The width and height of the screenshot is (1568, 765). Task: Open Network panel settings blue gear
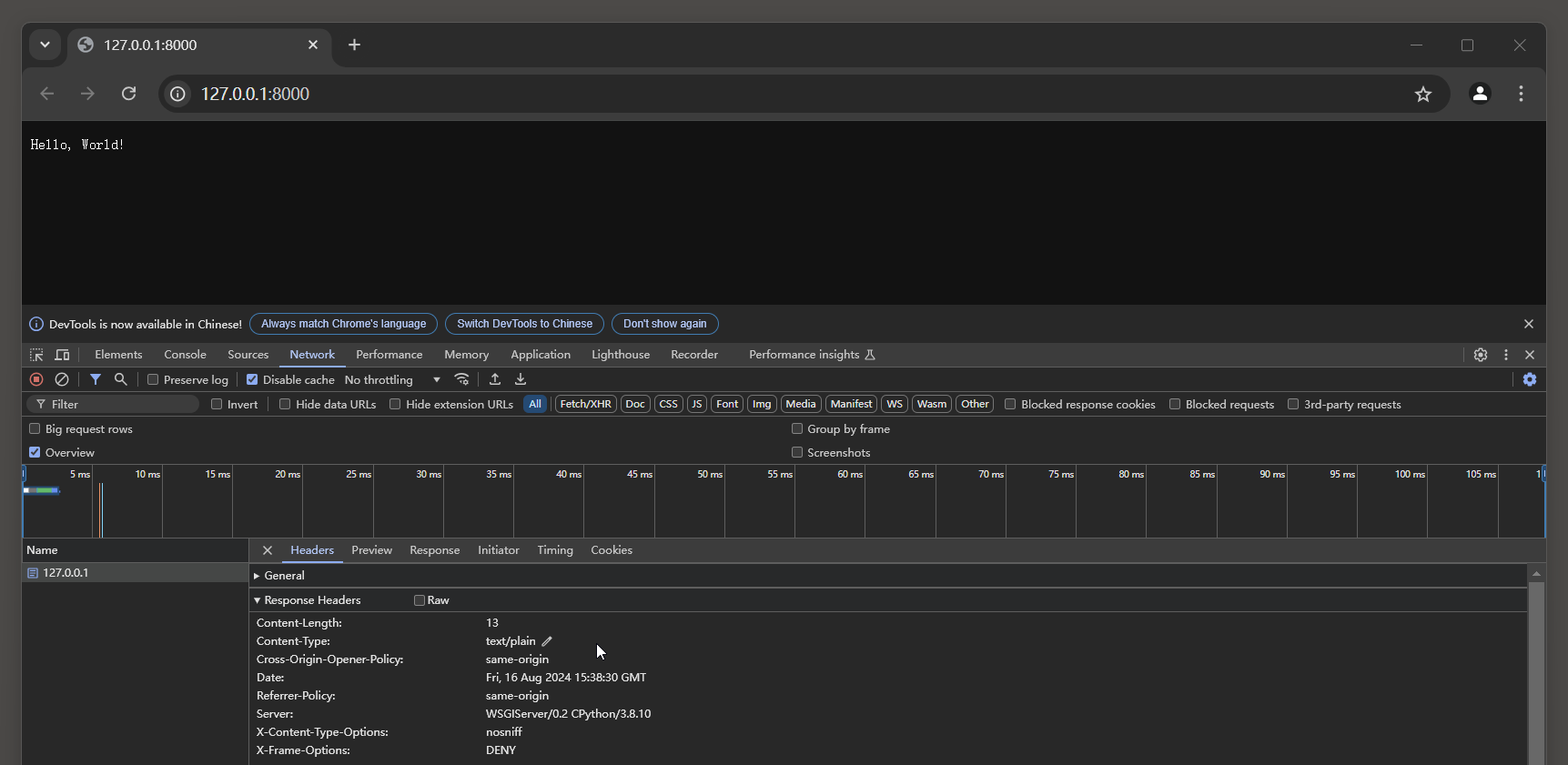click(1530, 379)
